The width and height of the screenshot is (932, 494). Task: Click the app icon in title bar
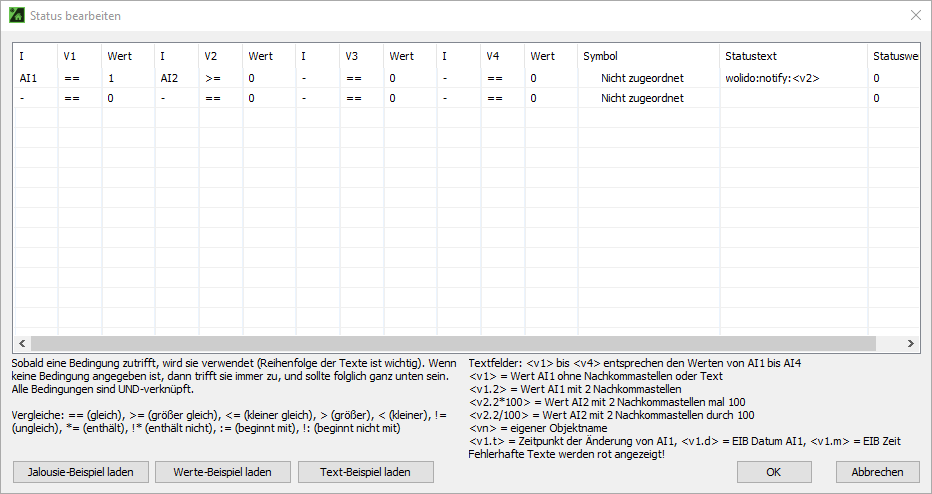(x=17, y=15)
